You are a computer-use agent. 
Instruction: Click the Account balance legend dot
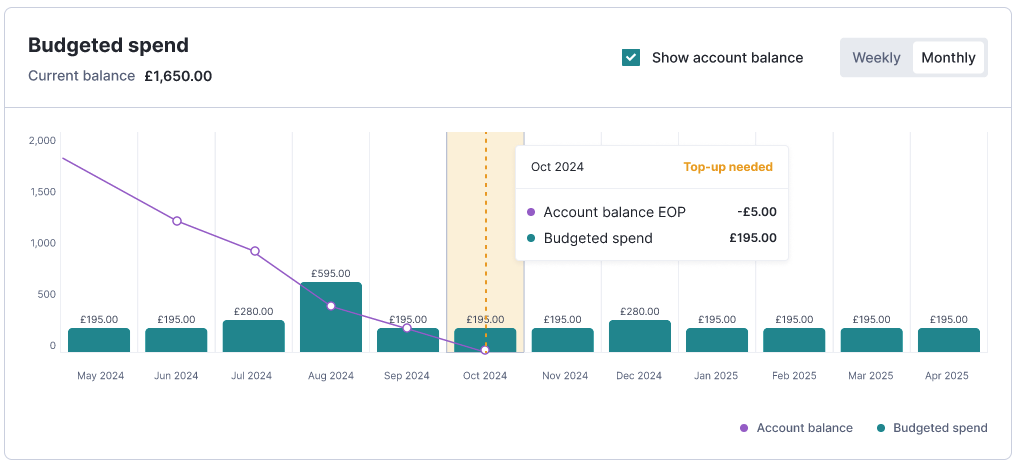click(744, 428)
